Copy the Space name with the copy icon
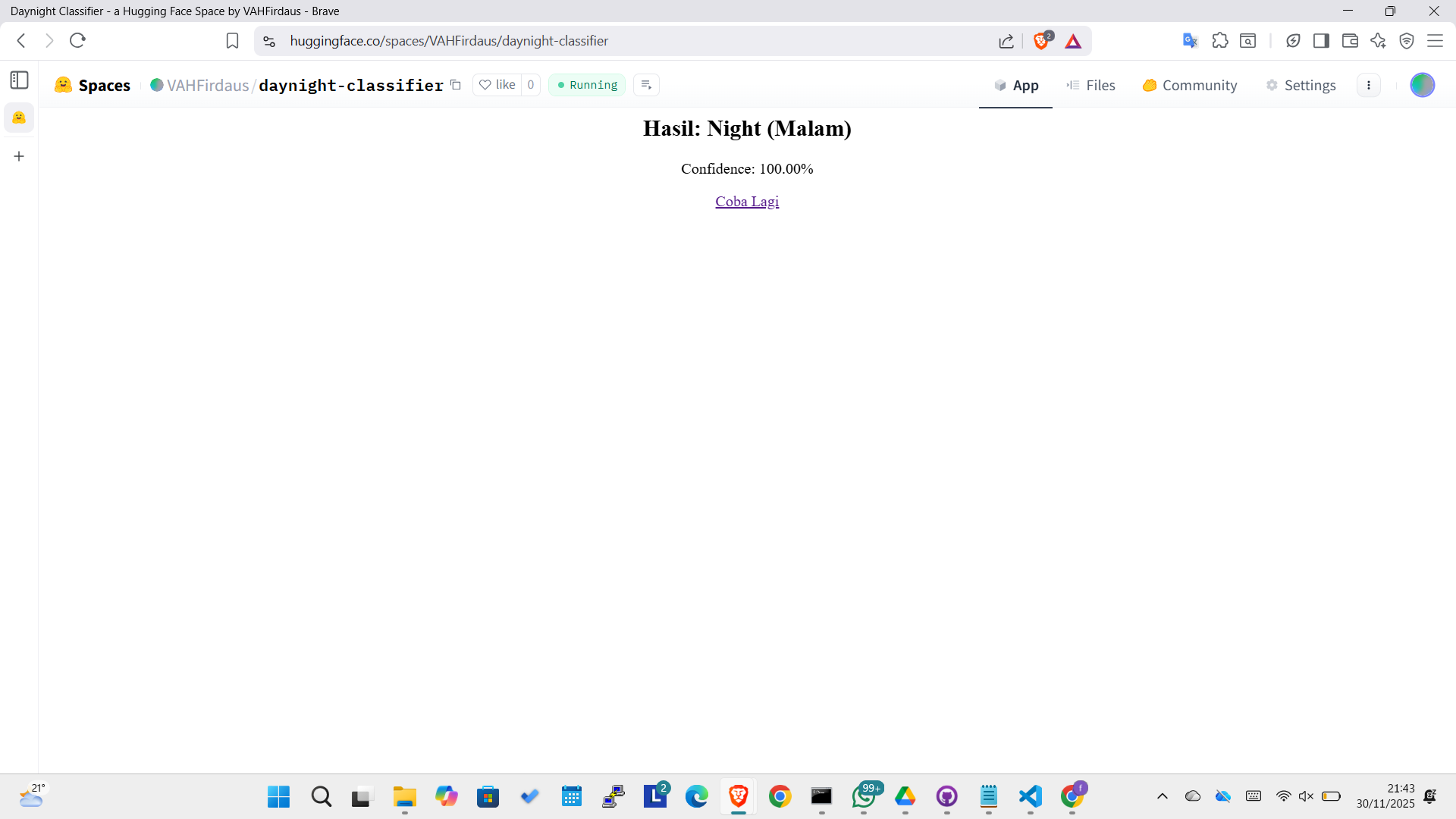 tap(456, 85)
